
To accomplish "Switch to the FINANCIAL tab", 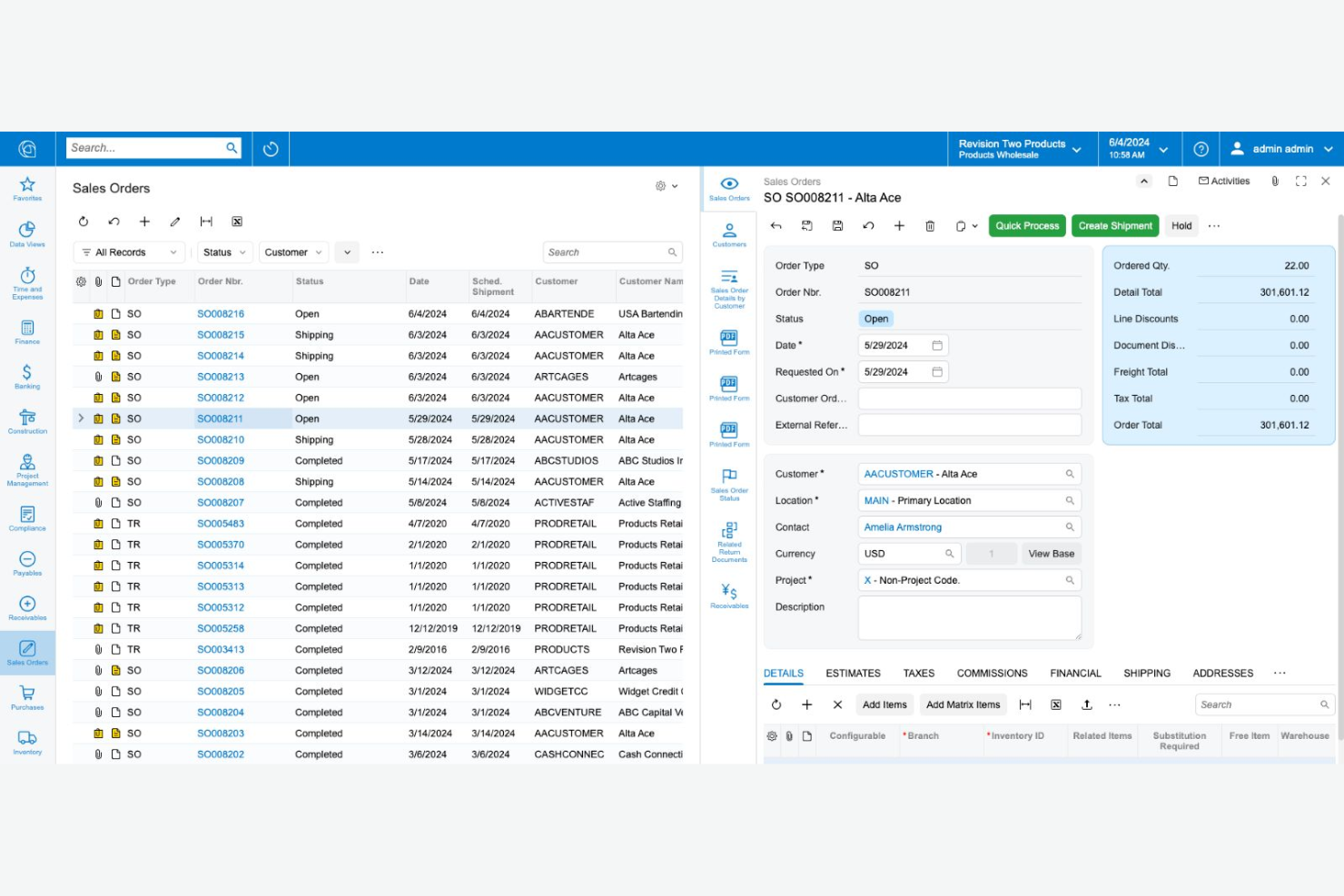I will [x=1075, y=674].
